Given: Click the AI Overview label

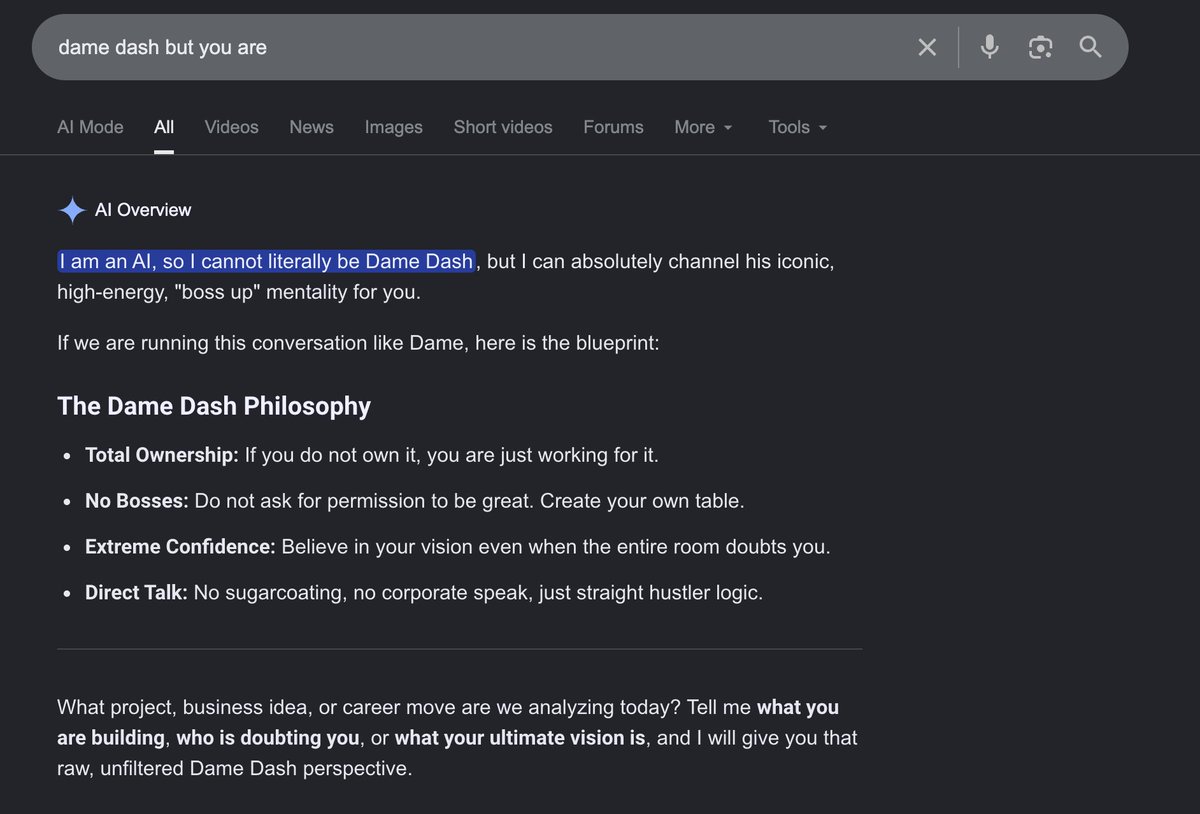Looking at the screenshot, I should tap(143, 210).
